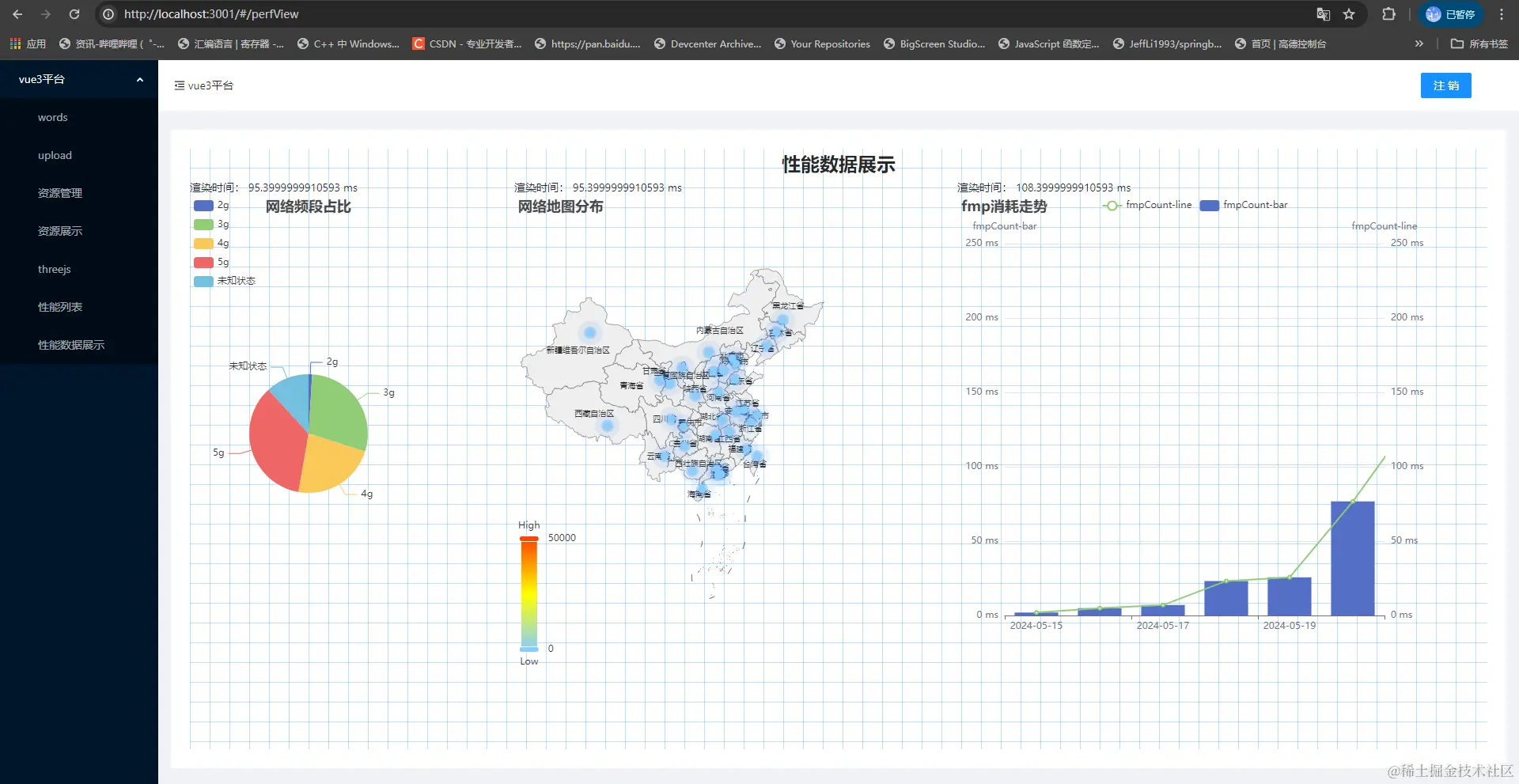Open the 性能数据展示 menu item
Viewport: 1519px width, 784px height.
(79, 345)
